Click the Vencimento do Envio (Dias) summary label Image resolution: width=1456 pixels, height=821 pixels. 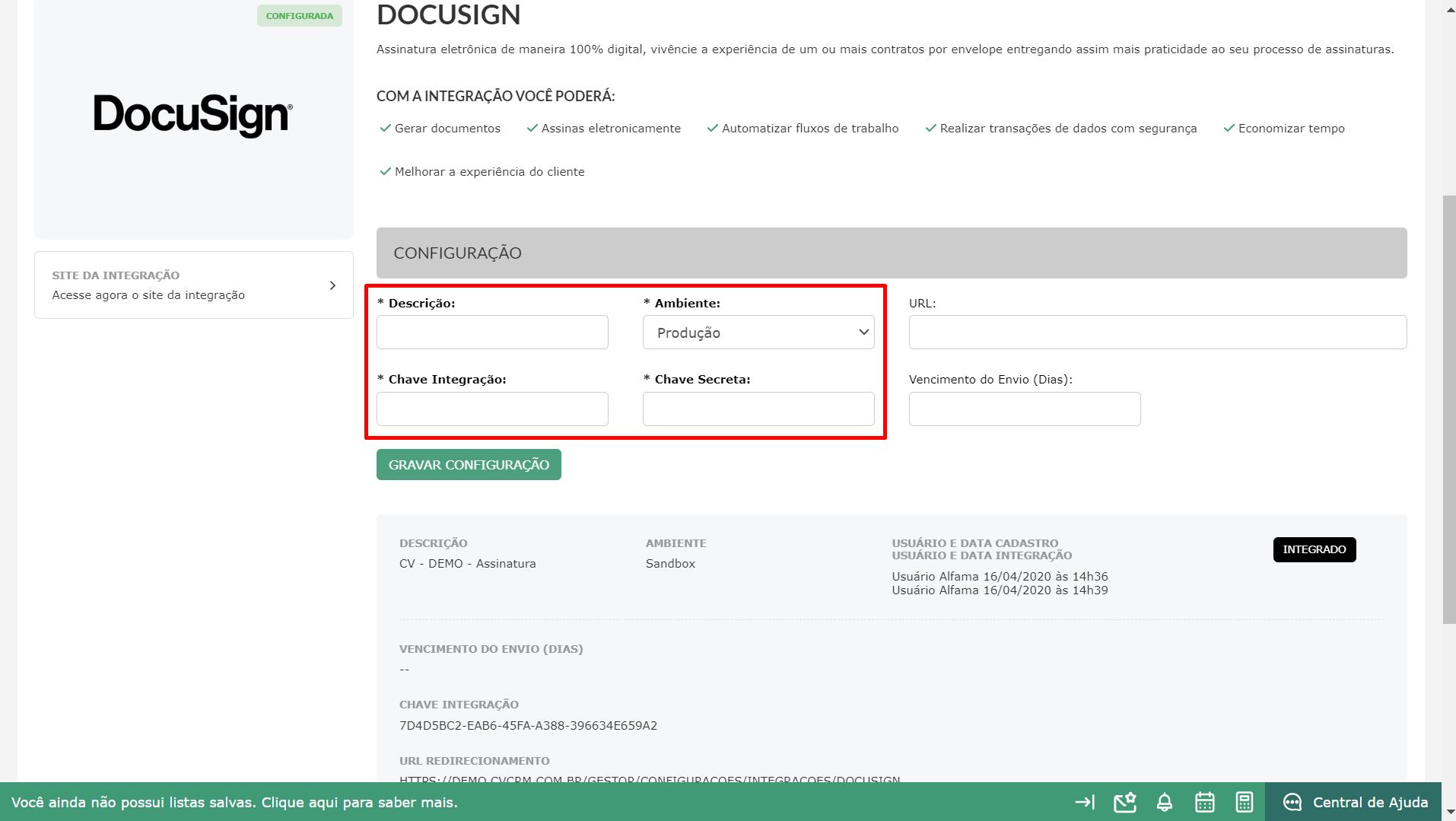tap(491, 649)
